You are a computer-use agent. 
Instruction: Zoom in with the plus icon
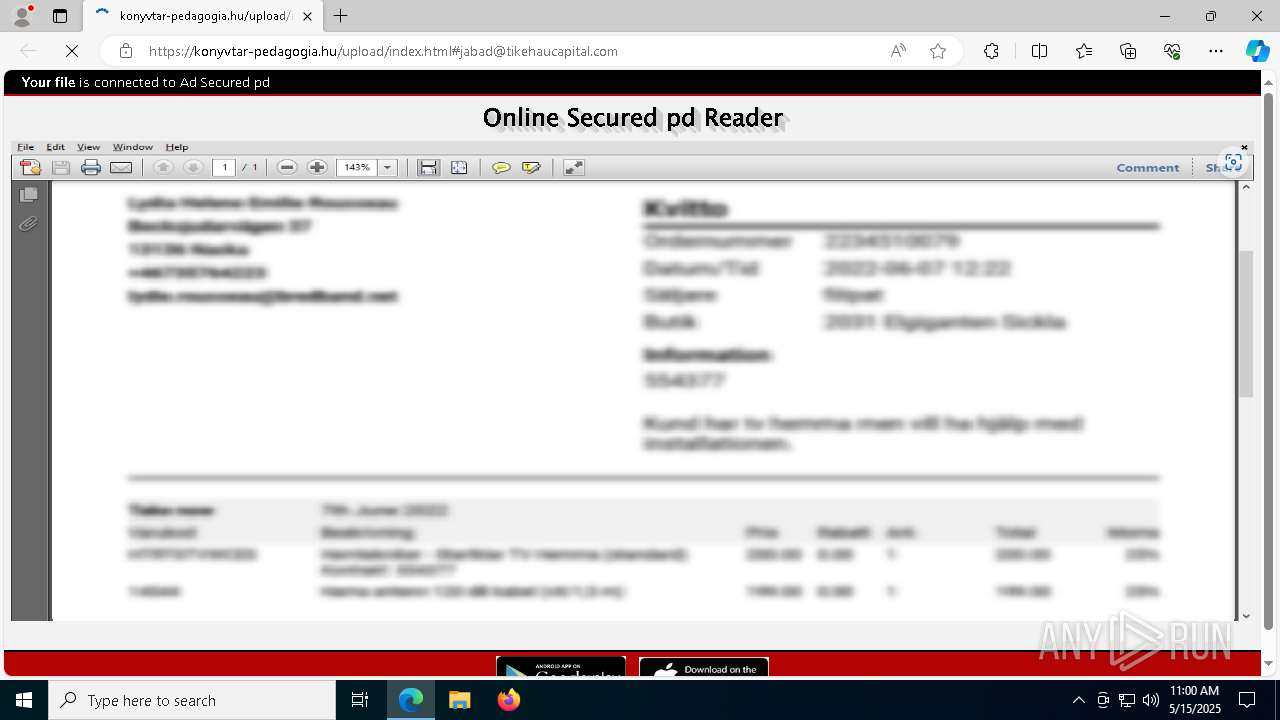317,168
